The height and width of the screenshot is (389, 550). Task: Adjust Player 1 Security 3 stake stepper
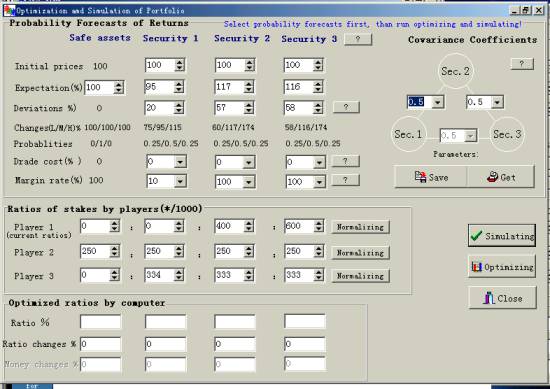click(x=319, y=226)
